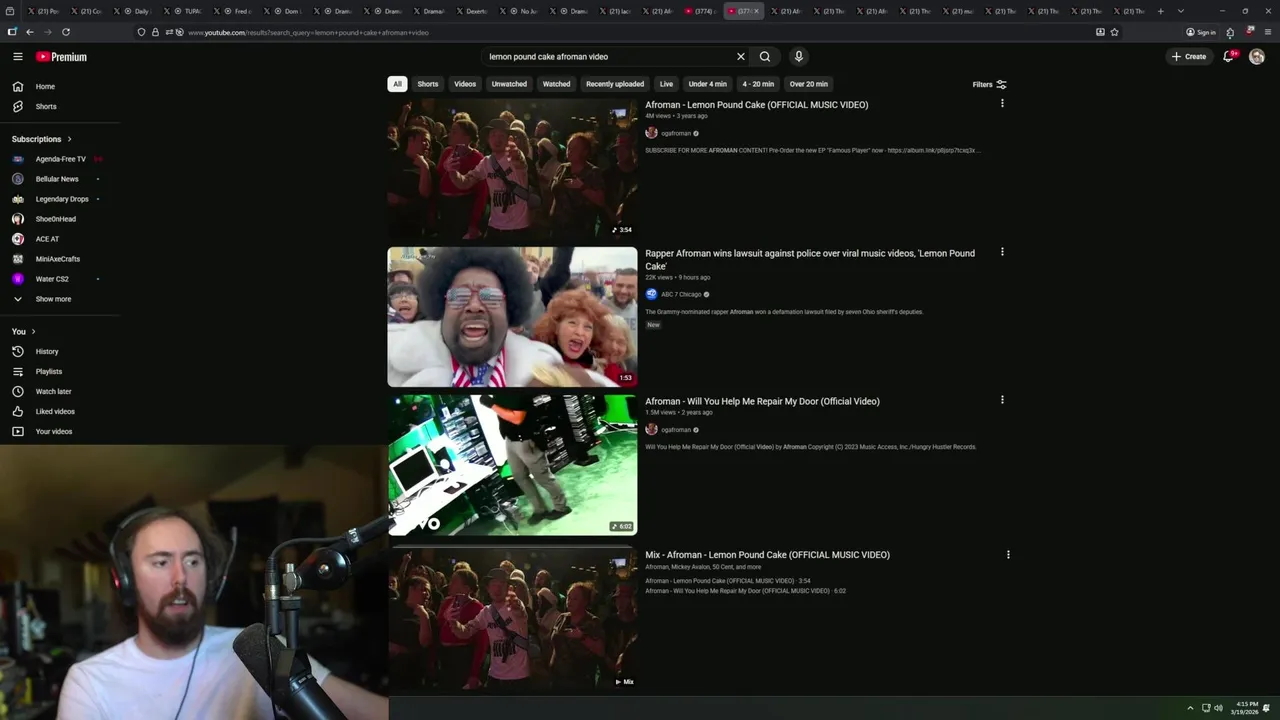Screen dimensions: 1280x720
Task: Click the MiniAxeCrafts channel avatar
Action: pyautogui.click(x=17, y=259)
